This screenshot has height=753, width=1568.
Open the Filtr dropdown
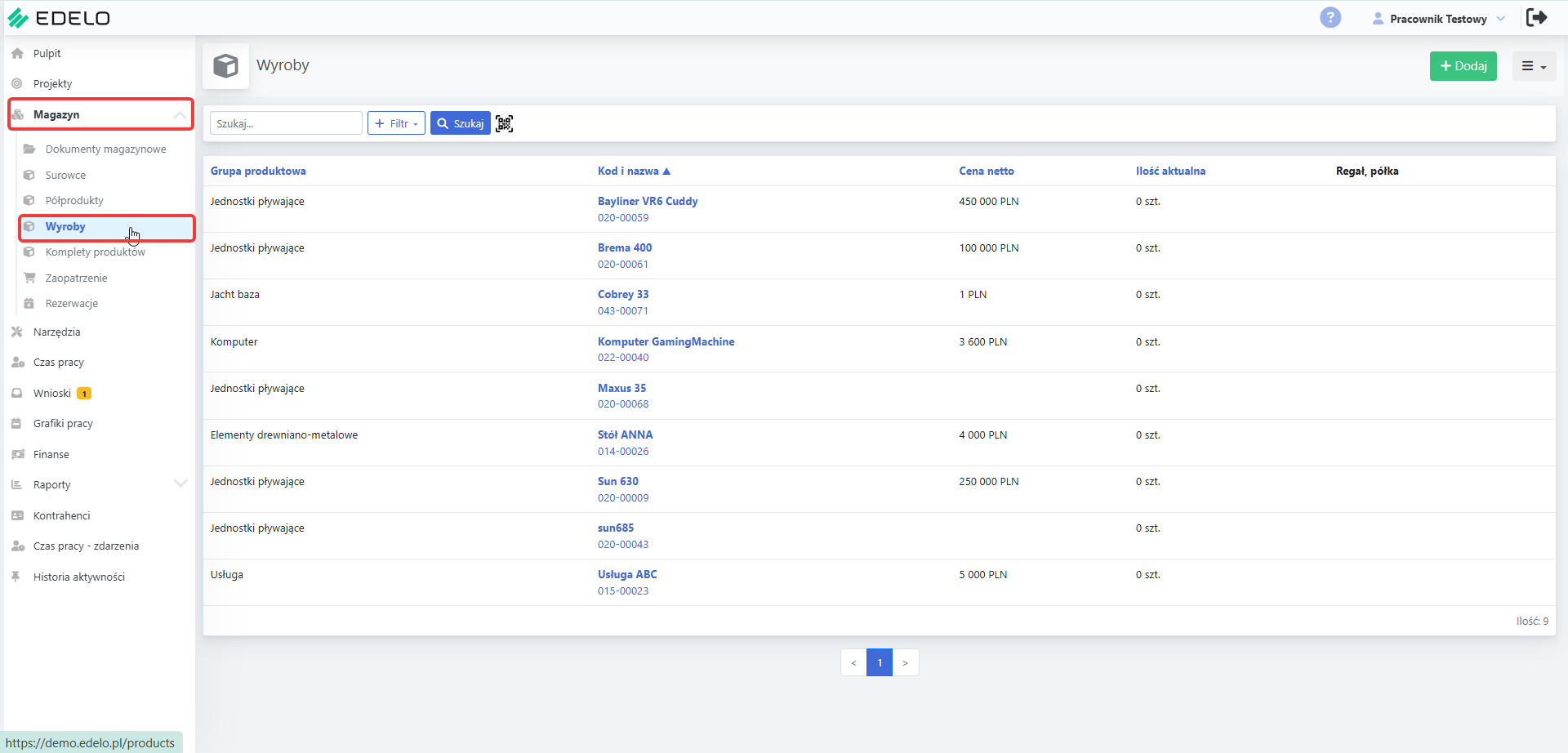click(x=396, y=123)
